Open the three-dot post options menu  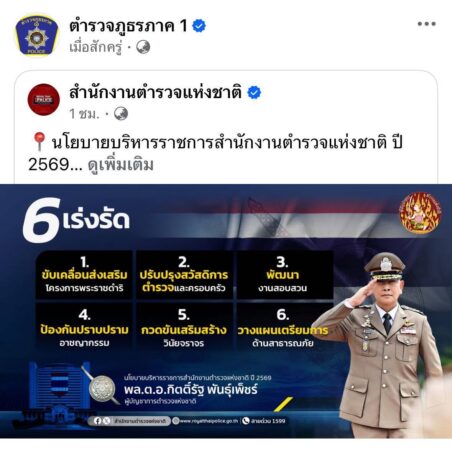pyautogui.click(x=426, y=24)
